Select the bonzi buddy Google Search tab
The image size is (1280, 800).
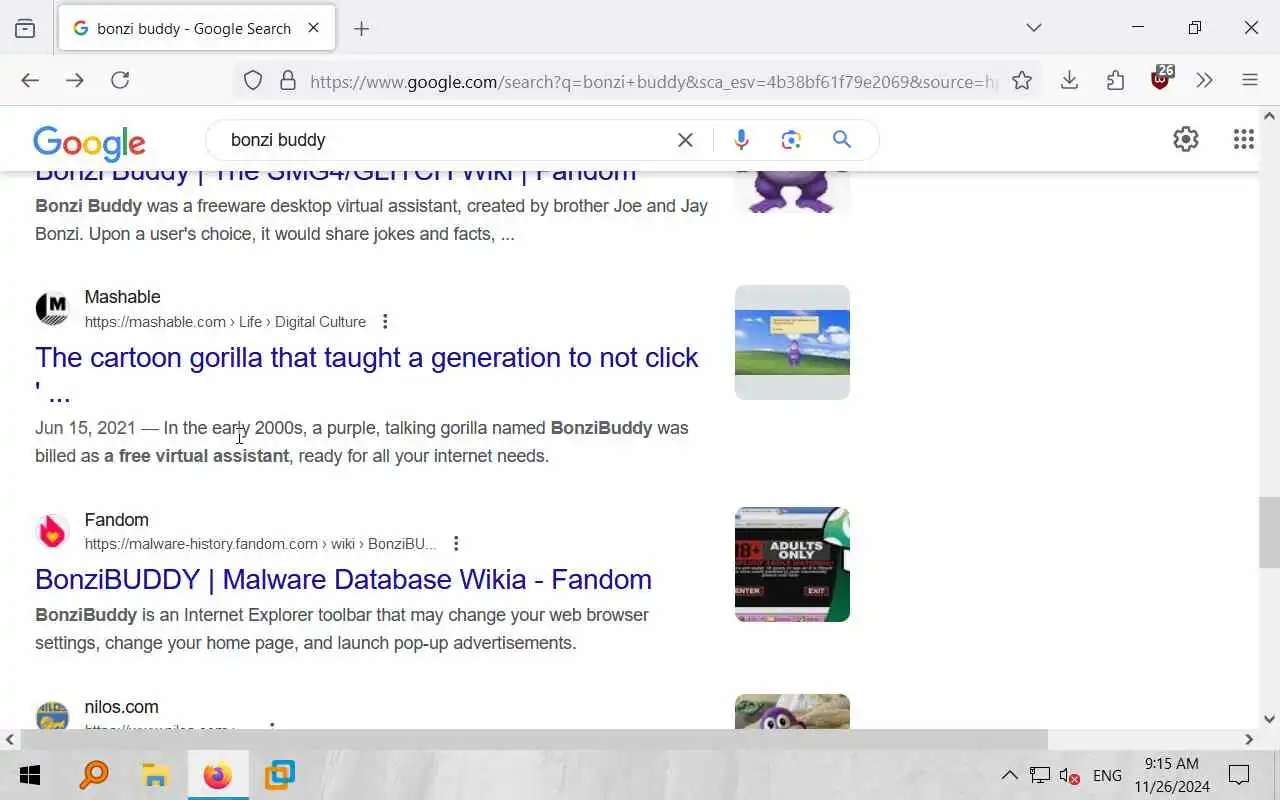[197, 29]
